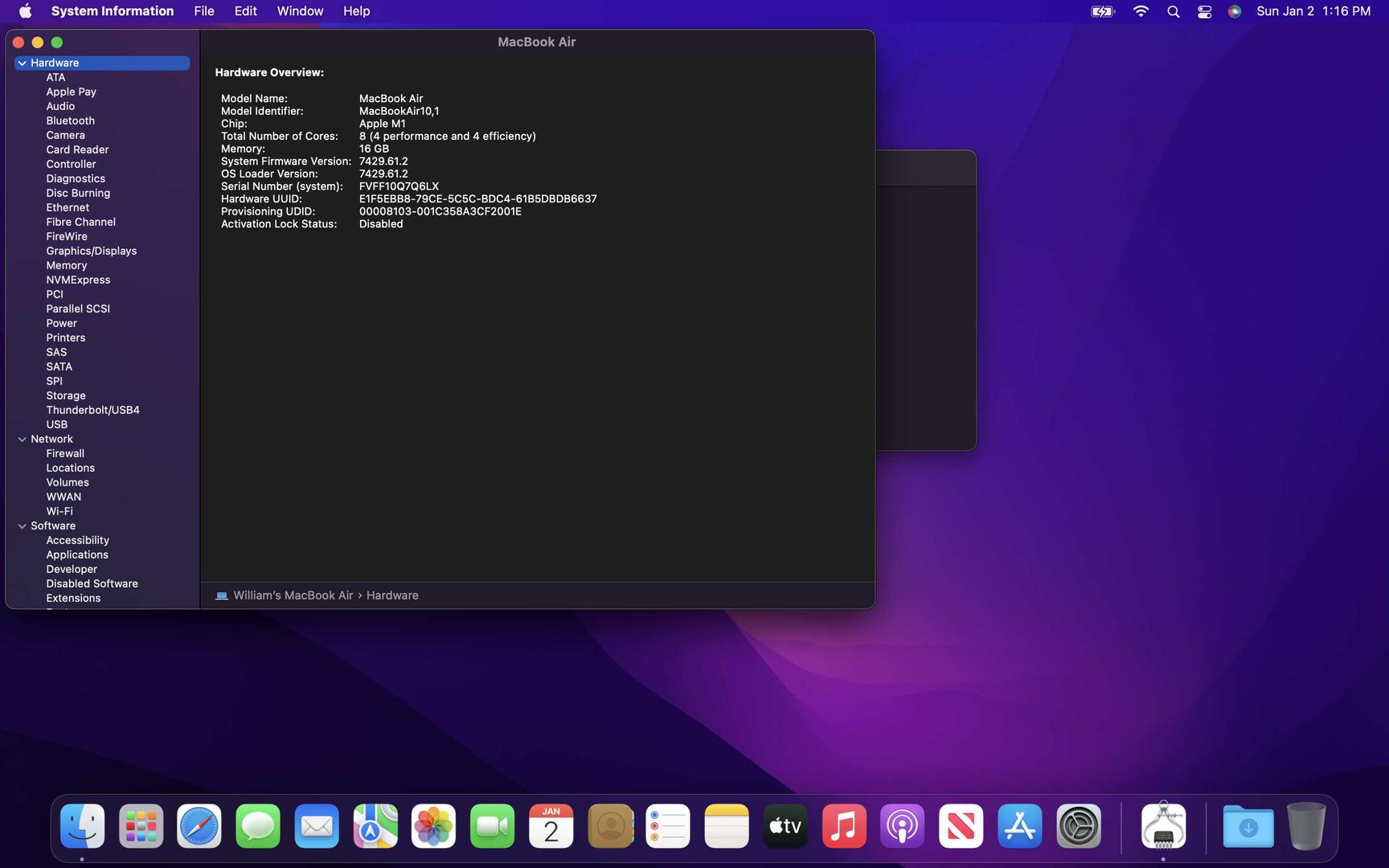Click the Hardware UUID value
This screenshot has height=868, width=1389.
tap(477, 199)
